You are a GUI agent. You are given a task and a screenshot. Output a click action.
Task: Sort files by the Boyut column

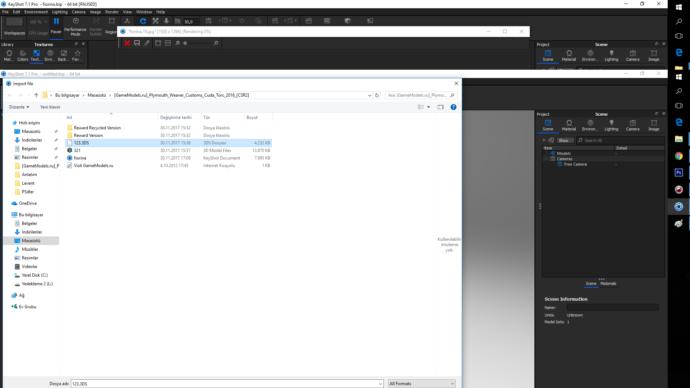click(252, 117)
